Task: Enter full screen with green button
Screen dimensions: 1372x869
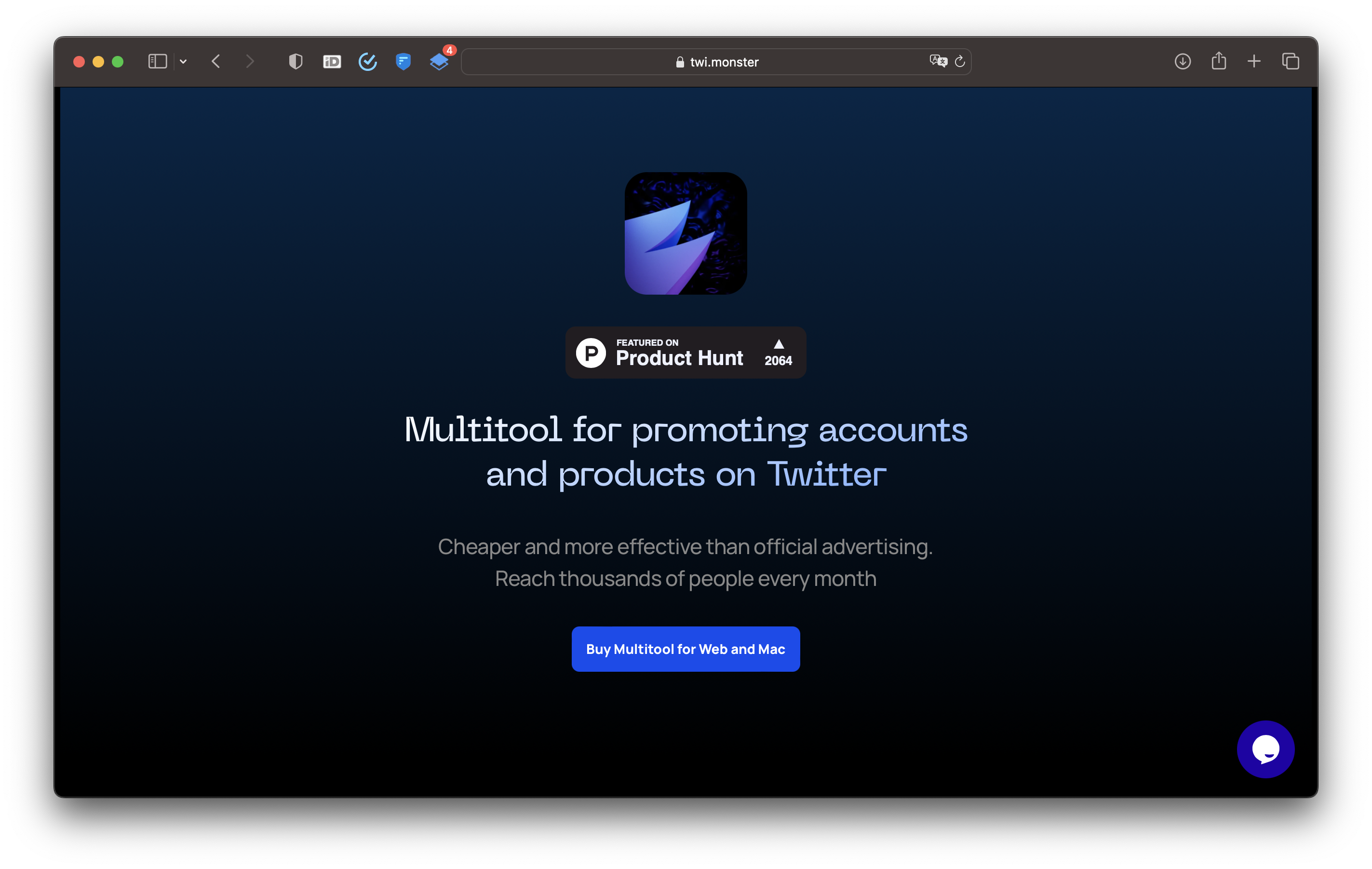Action: click(x=118, y=62)
